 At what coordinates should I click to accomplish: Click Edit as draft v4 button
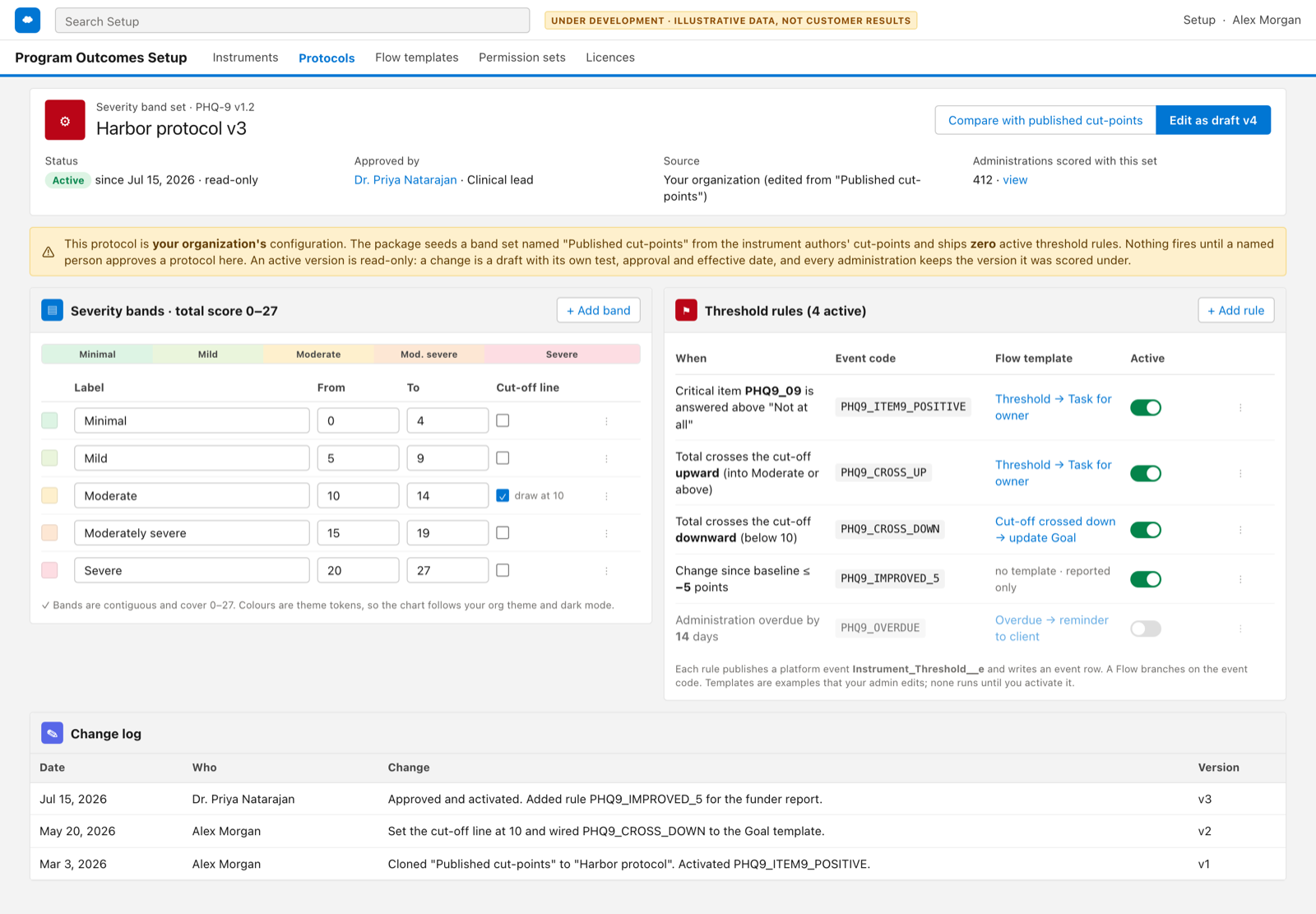pyautogui.click(x=1213, y=120)
